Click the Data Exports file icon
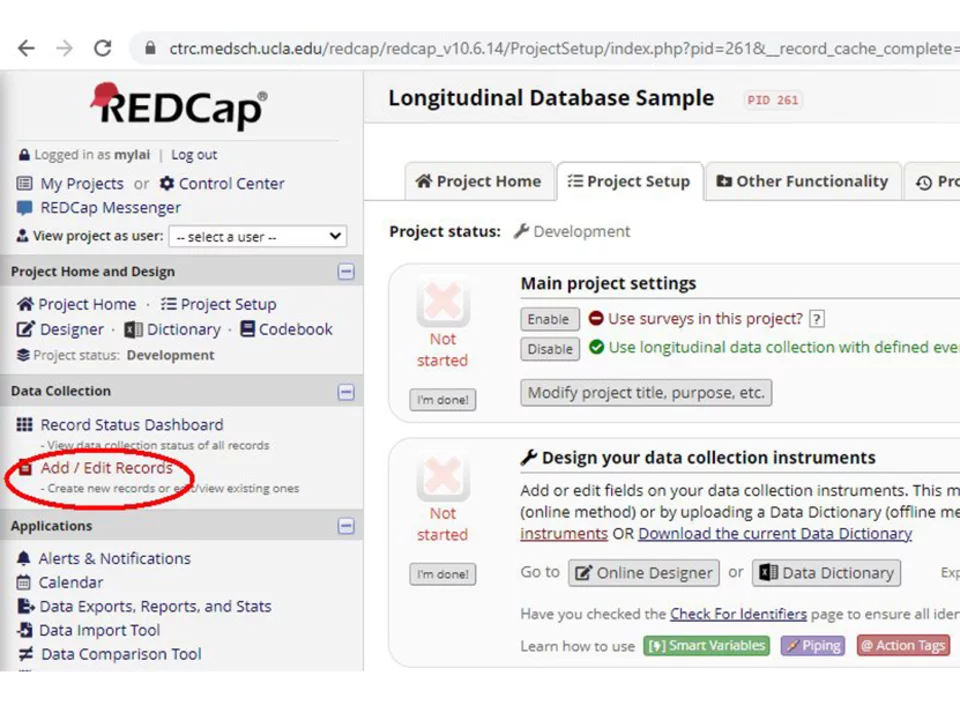This screenshot has width=960, height=720. pos(25,606)
